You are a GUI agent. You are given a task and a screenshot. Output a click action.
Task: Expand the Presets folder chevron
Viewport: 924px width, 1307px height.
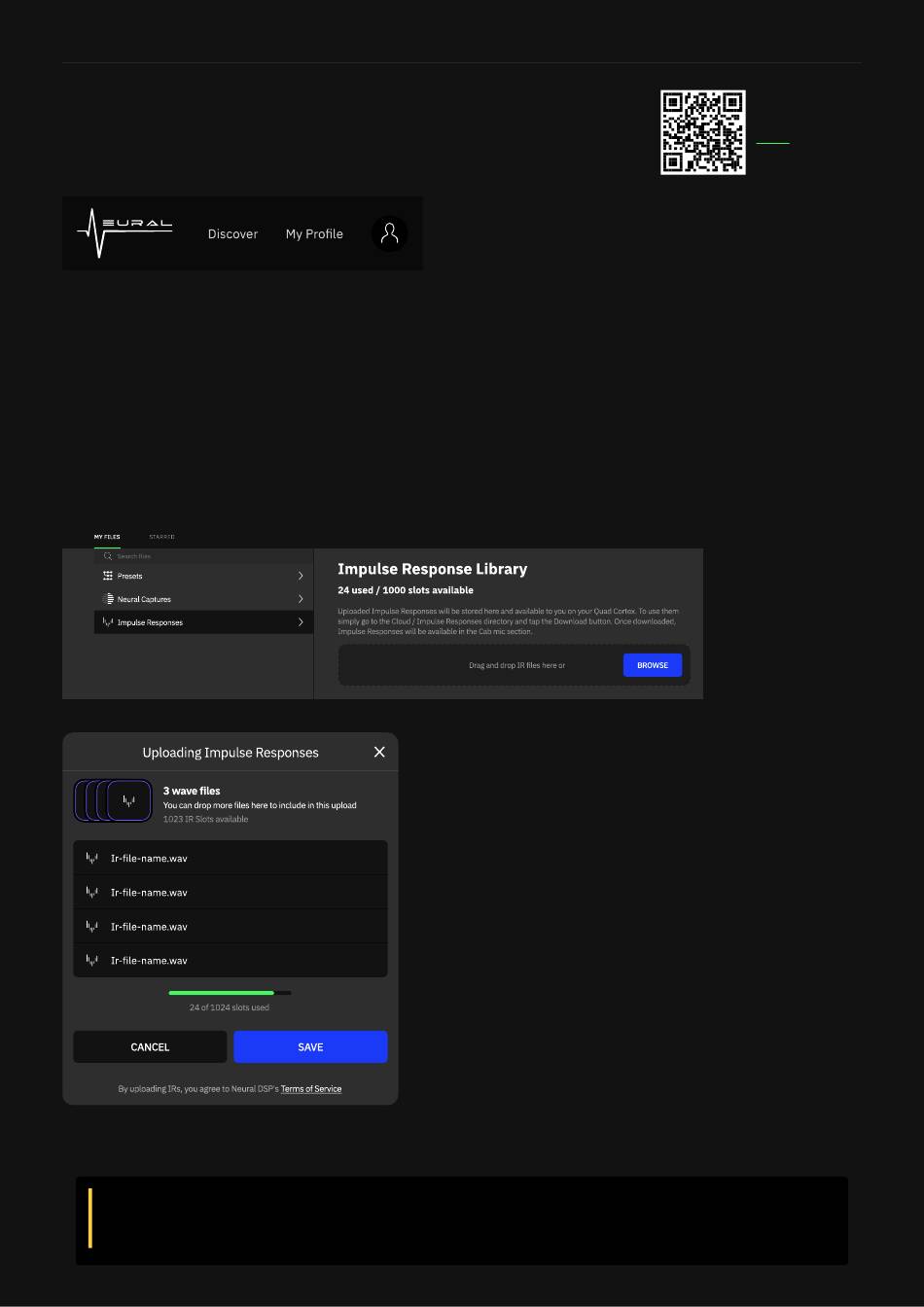(x=301, y=576)
